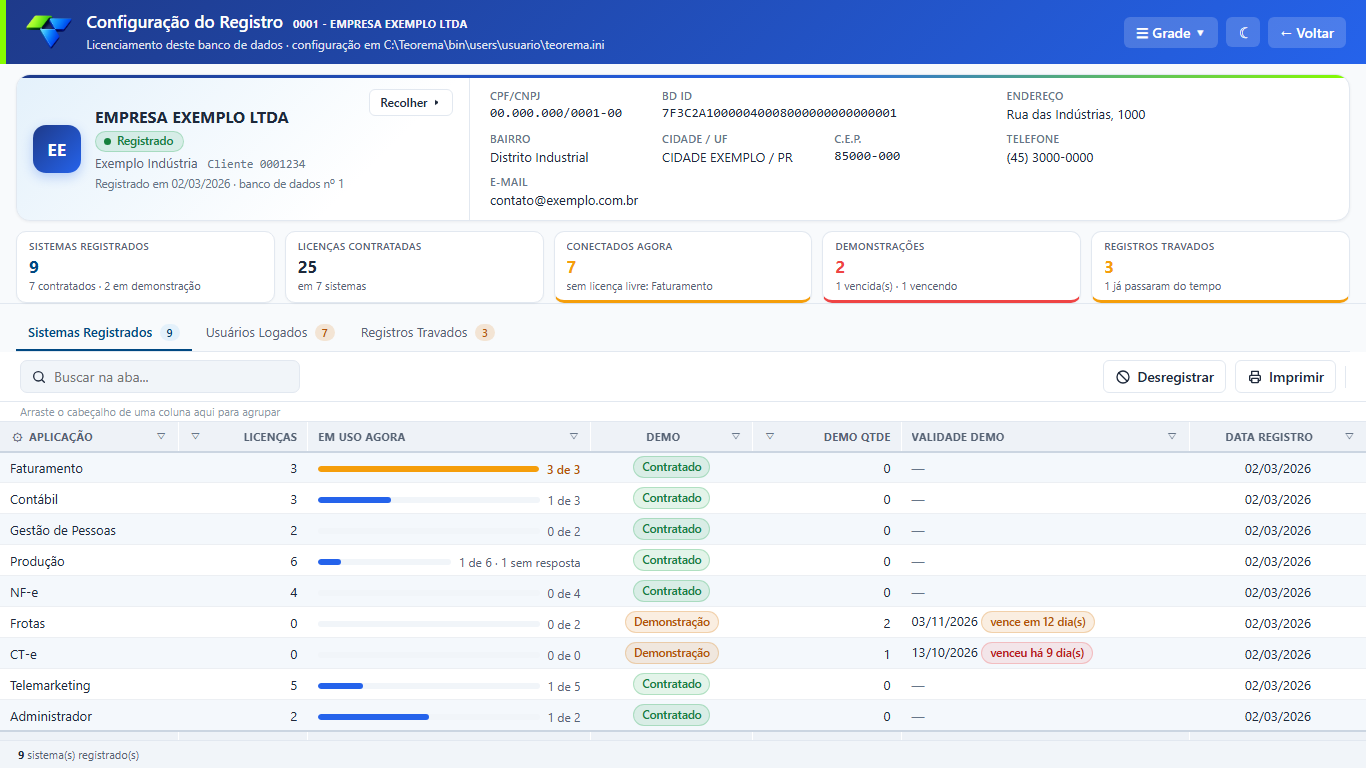Open filter dropdown of Em Uso Agora column
The image size is (1366, 768).
574,436
